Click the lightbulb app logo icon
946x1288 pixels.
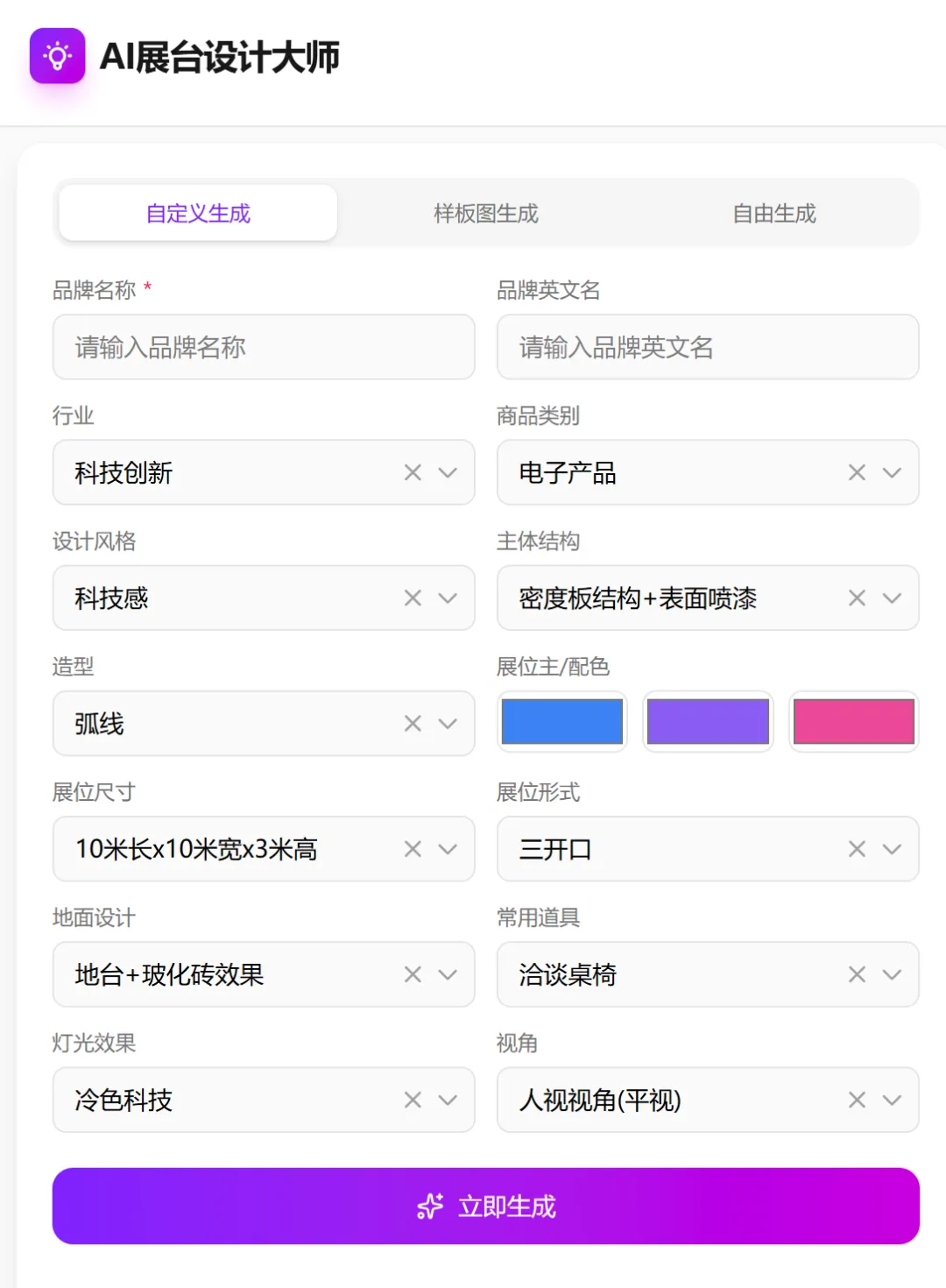point(57,56)
